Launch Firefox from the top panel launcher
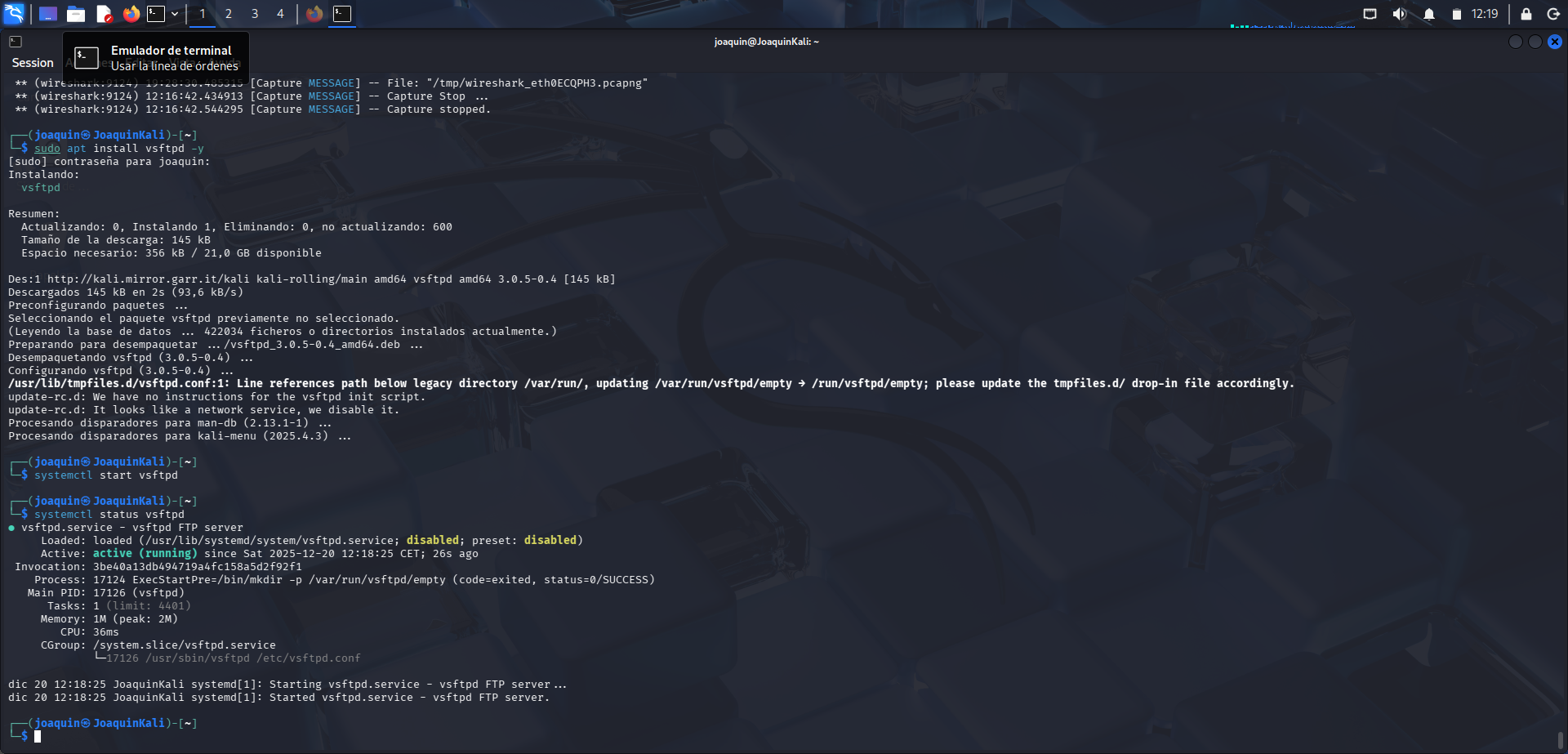This screenshot has width=1568, height=754. click(x=131, y=13)
